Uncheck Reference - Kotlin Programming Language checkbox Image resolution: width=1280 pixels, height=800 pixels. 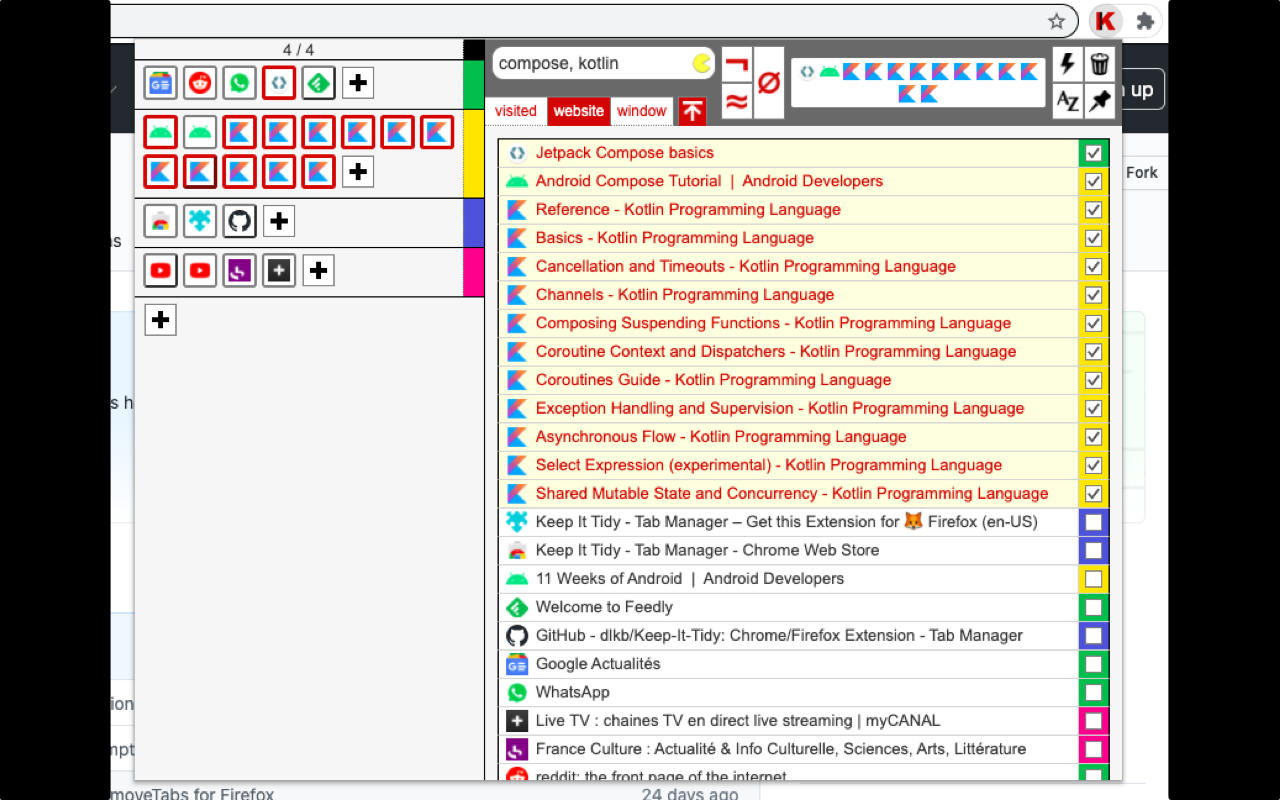1093,210
